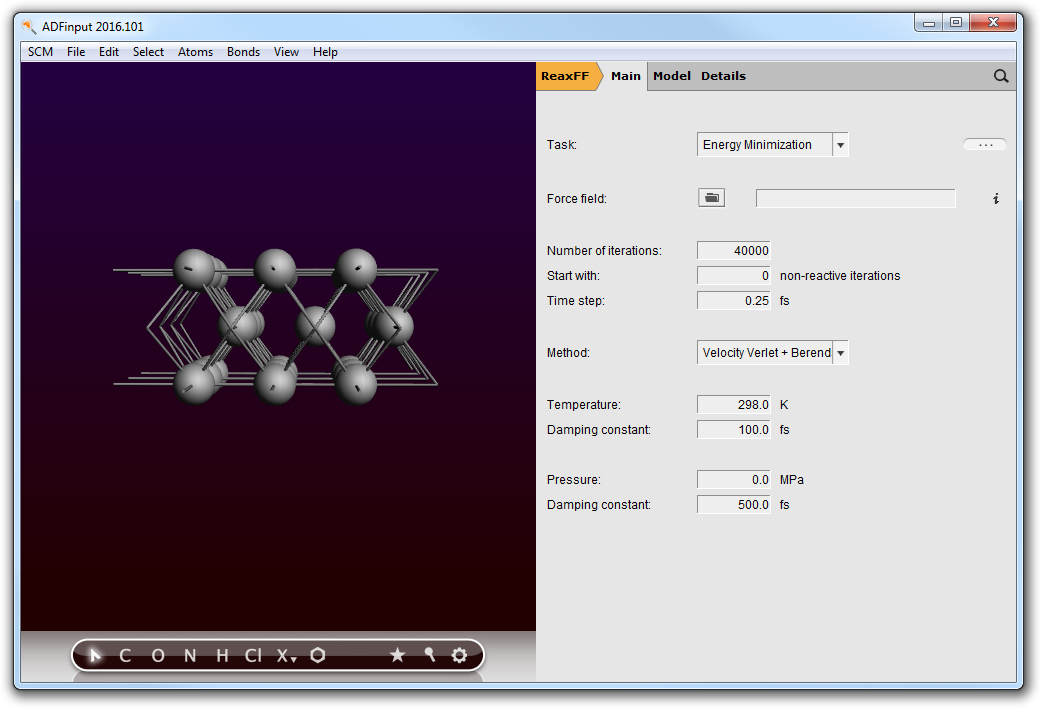Click the non-reactive iterations start field
The width and height of the screenshot is (1042, 709).
(734, 276)
